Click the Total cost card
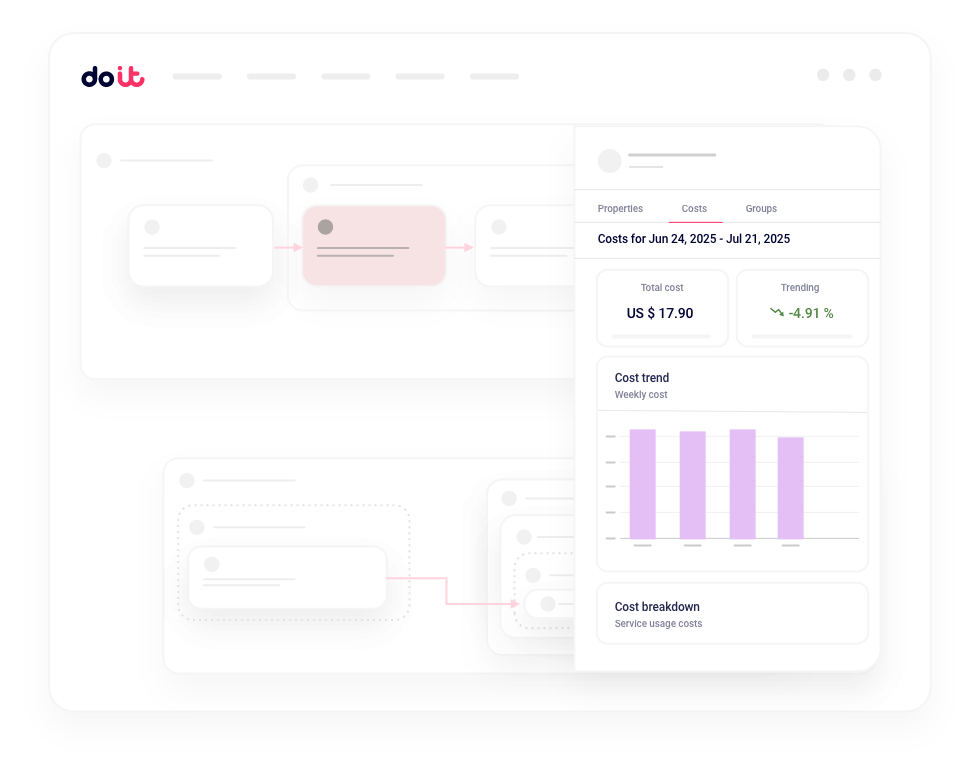 pos(661,307)
